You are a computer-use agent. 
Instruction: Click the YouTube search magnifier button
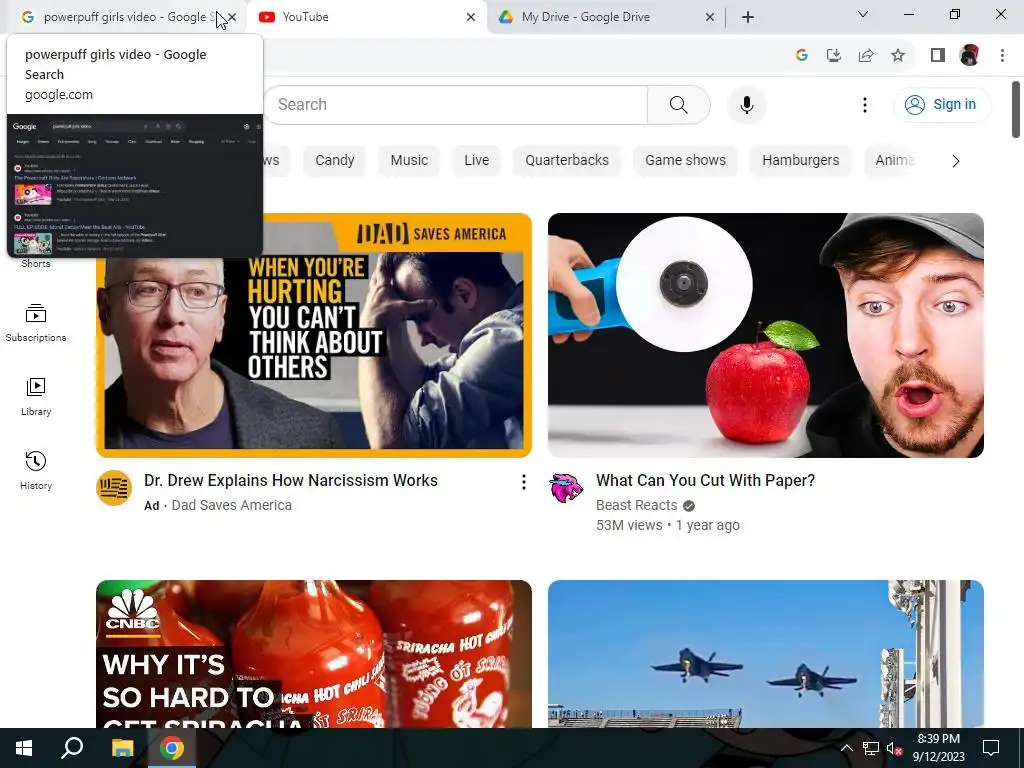pos(679,104)
